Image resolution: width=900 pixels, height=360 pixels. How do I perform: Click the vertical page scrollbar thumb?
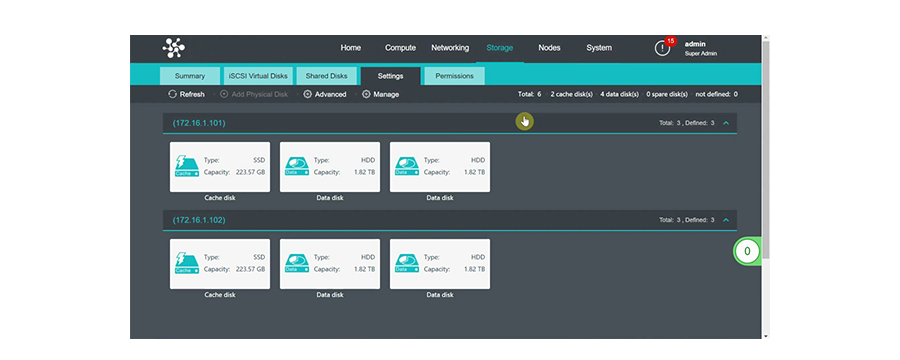pos(765,149)
